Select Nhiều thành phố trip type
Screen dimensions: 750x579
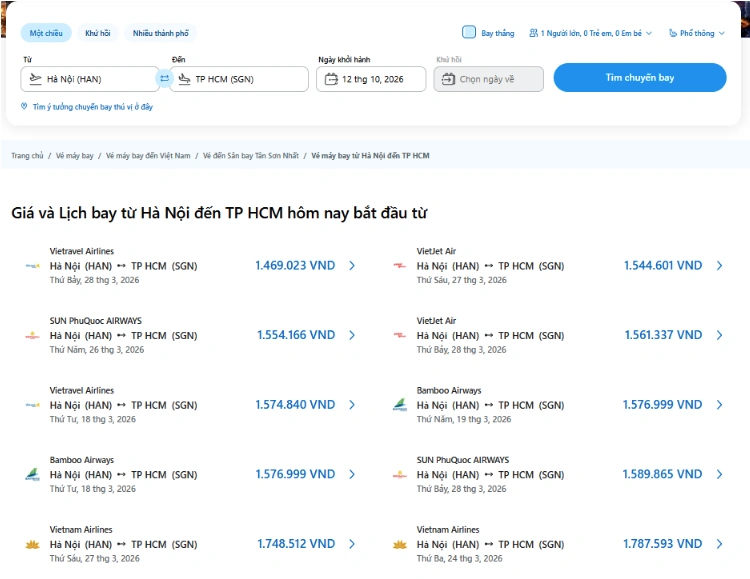pos(161,33)
